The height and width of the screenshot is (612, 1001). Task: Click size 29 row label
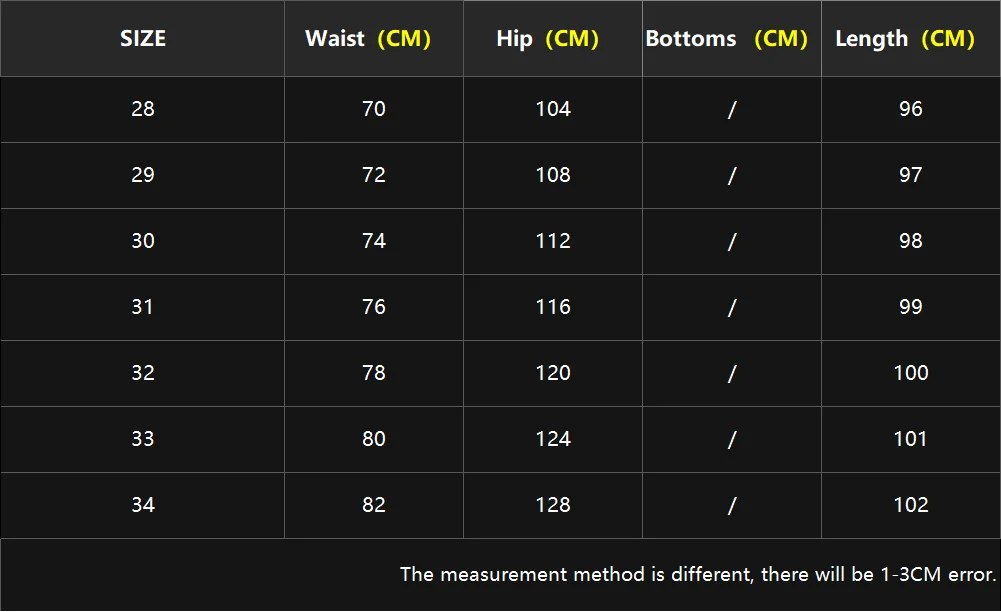[143, 175]
